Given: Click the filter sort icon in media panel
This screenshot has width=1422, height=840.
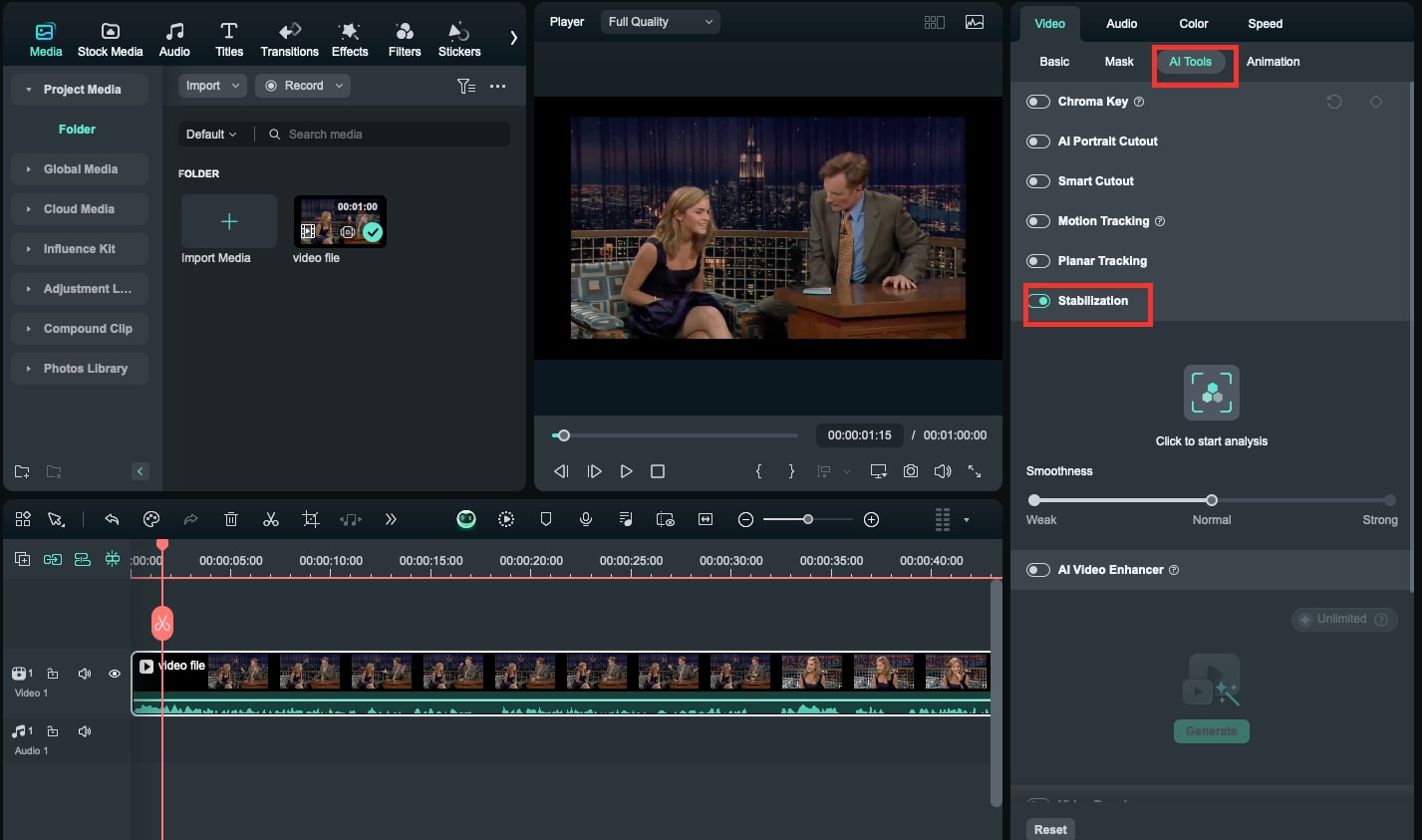Looking at the screenshot, I should 466,86.
